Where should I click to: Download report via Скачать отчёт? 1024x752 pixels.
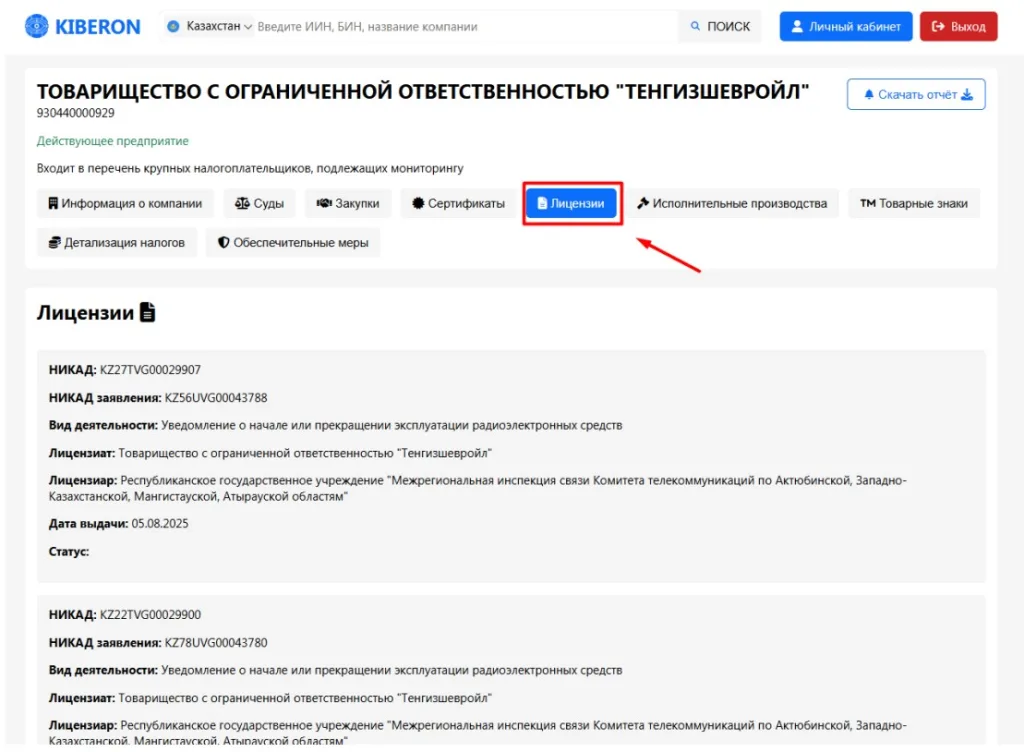(x=916, y=94)
